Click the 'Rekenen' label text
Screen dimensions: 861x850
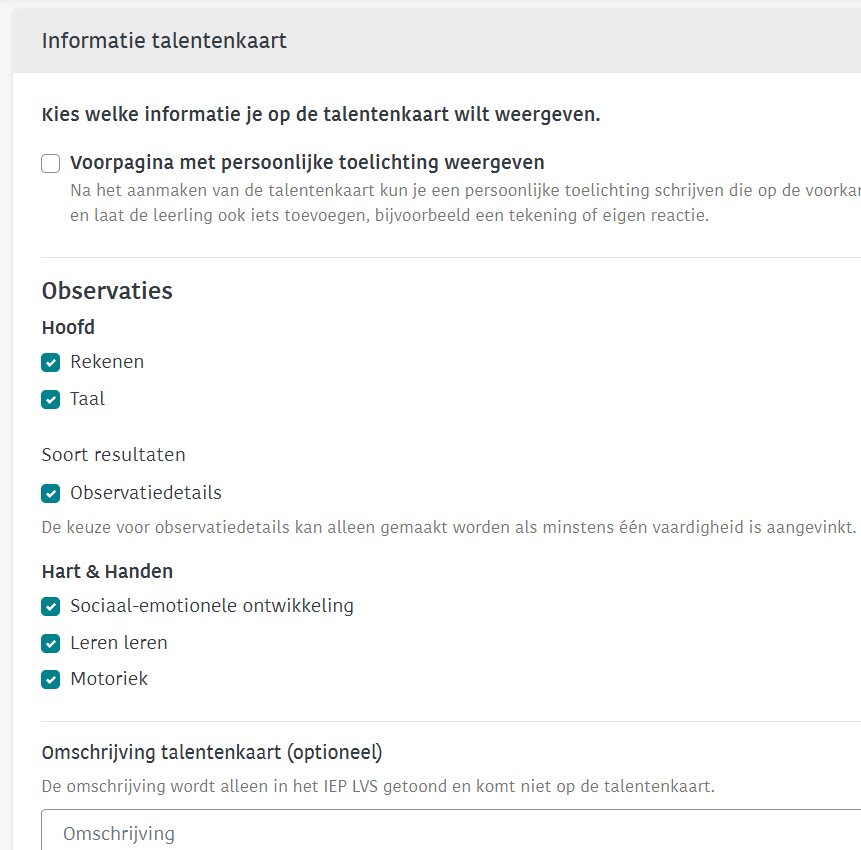[x=107, y=362]
